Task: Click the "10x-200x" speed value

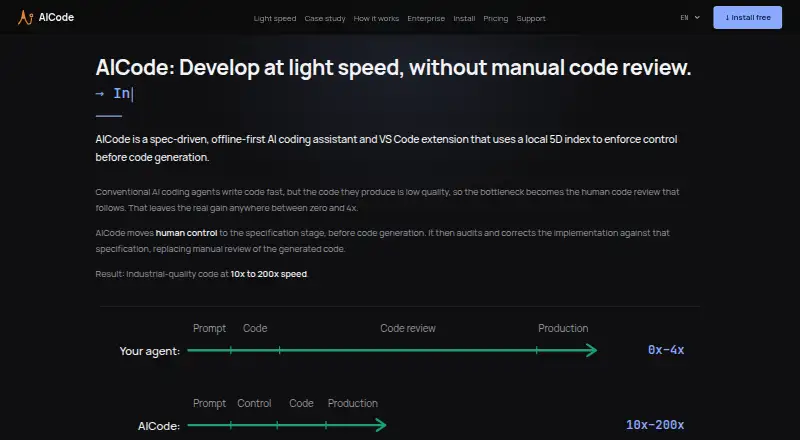Action: 655,425
